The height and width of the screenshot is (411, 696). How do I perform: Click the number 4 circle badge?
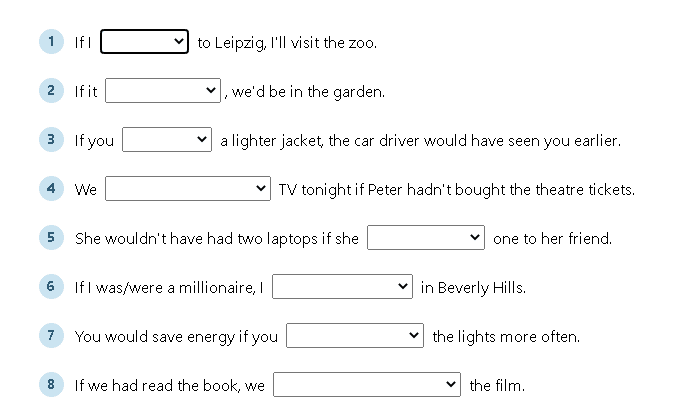click(51, 188)
